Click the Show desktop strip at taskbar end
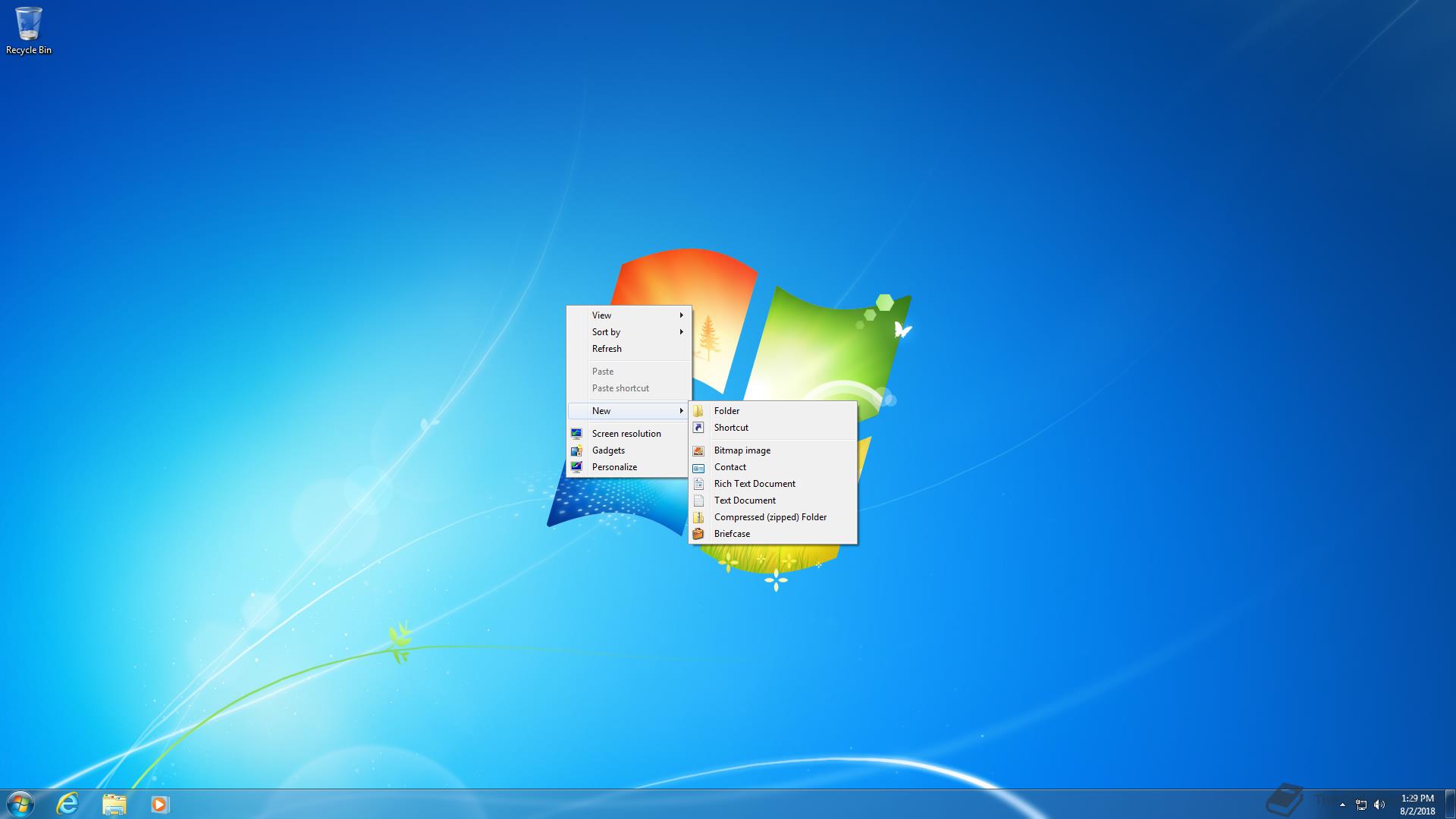 (1450, 805)
